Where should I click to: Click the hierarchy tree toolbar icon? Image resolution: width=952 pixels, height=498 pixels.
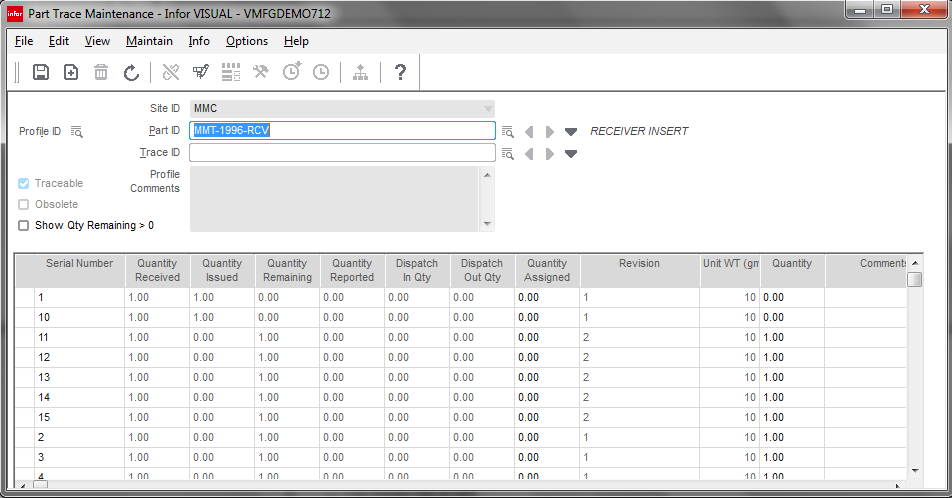(361, 72)
